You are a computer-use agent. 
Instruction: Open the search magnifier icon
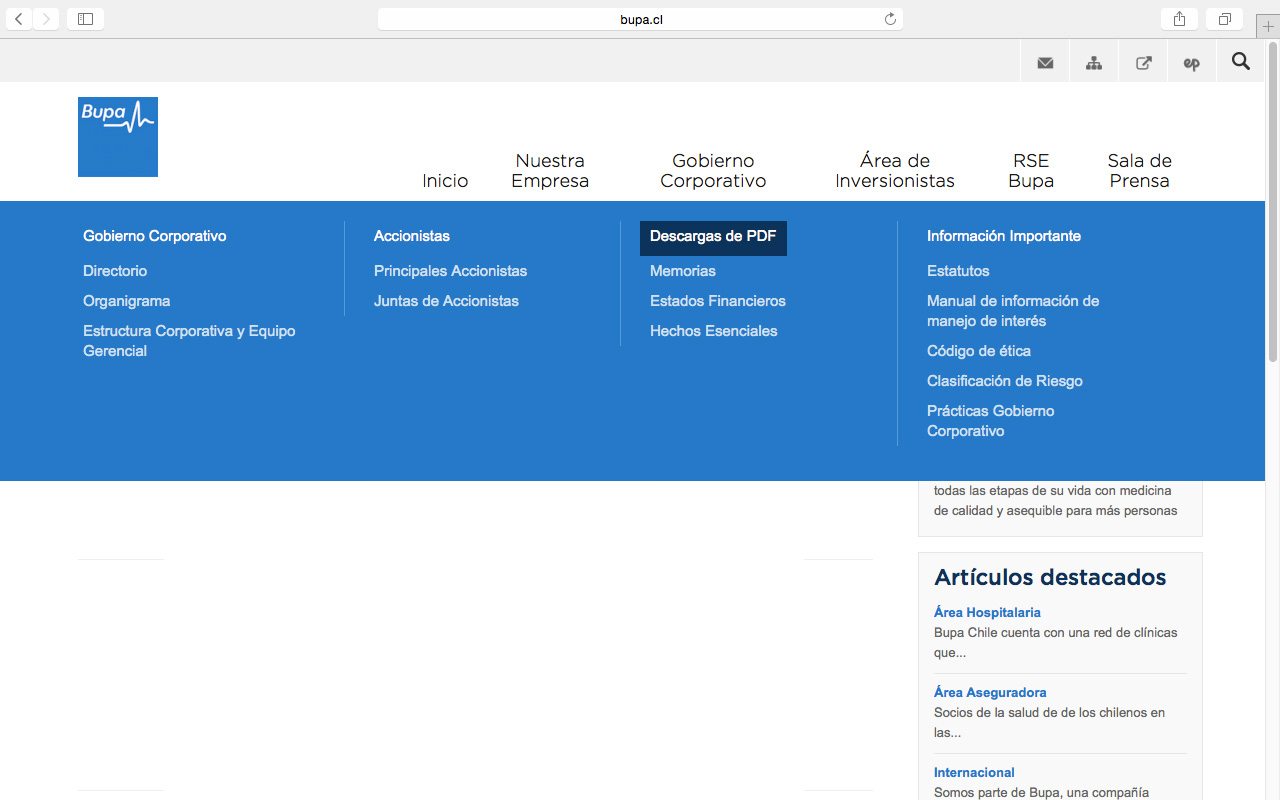[x=1241, y=62]
